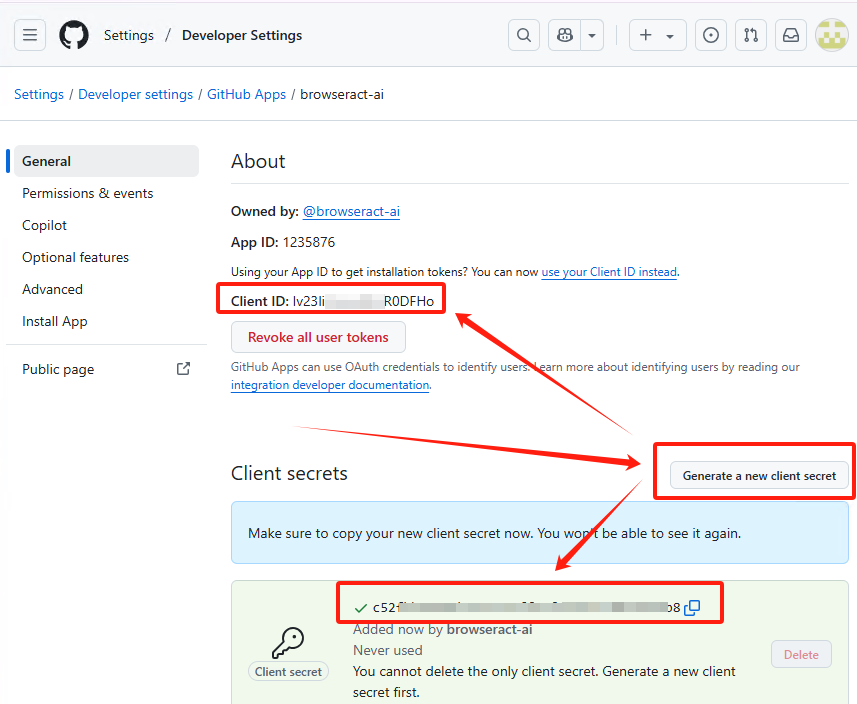
Task: Click the 'Added now by browseract-ai' text
Action: tap(443, 630)
